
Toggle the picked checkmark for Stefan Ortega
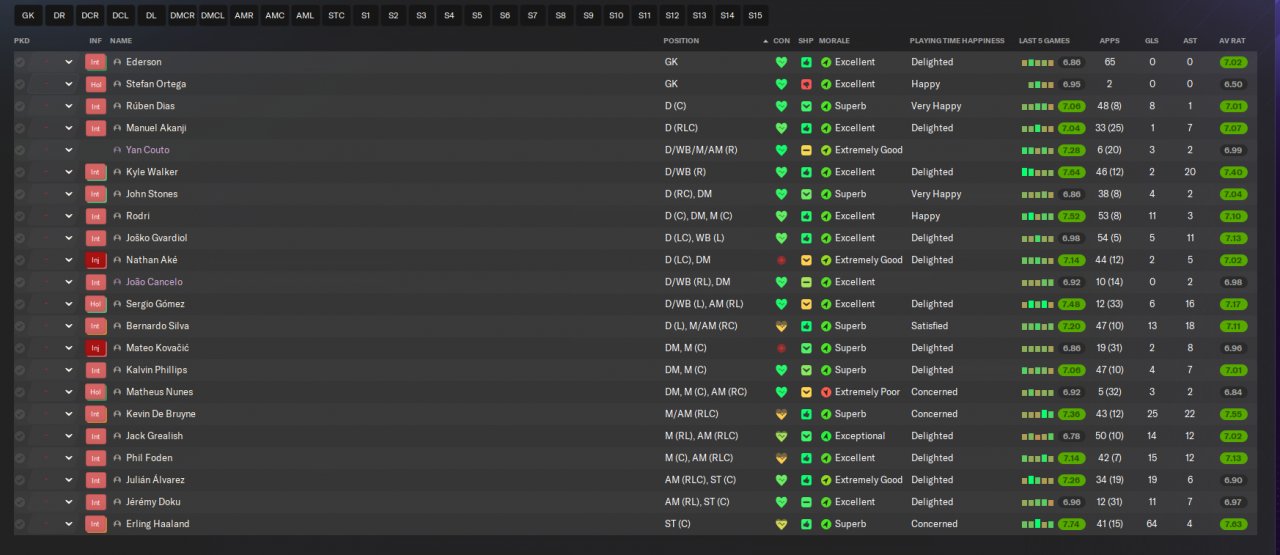pos(20,84)
